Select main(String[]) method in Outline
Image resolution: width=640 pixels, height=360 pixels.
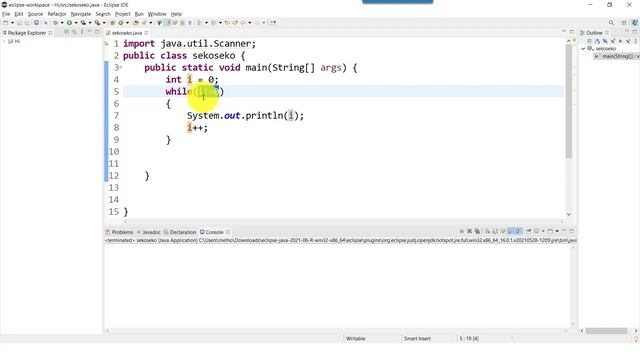[x=616, y=56]
